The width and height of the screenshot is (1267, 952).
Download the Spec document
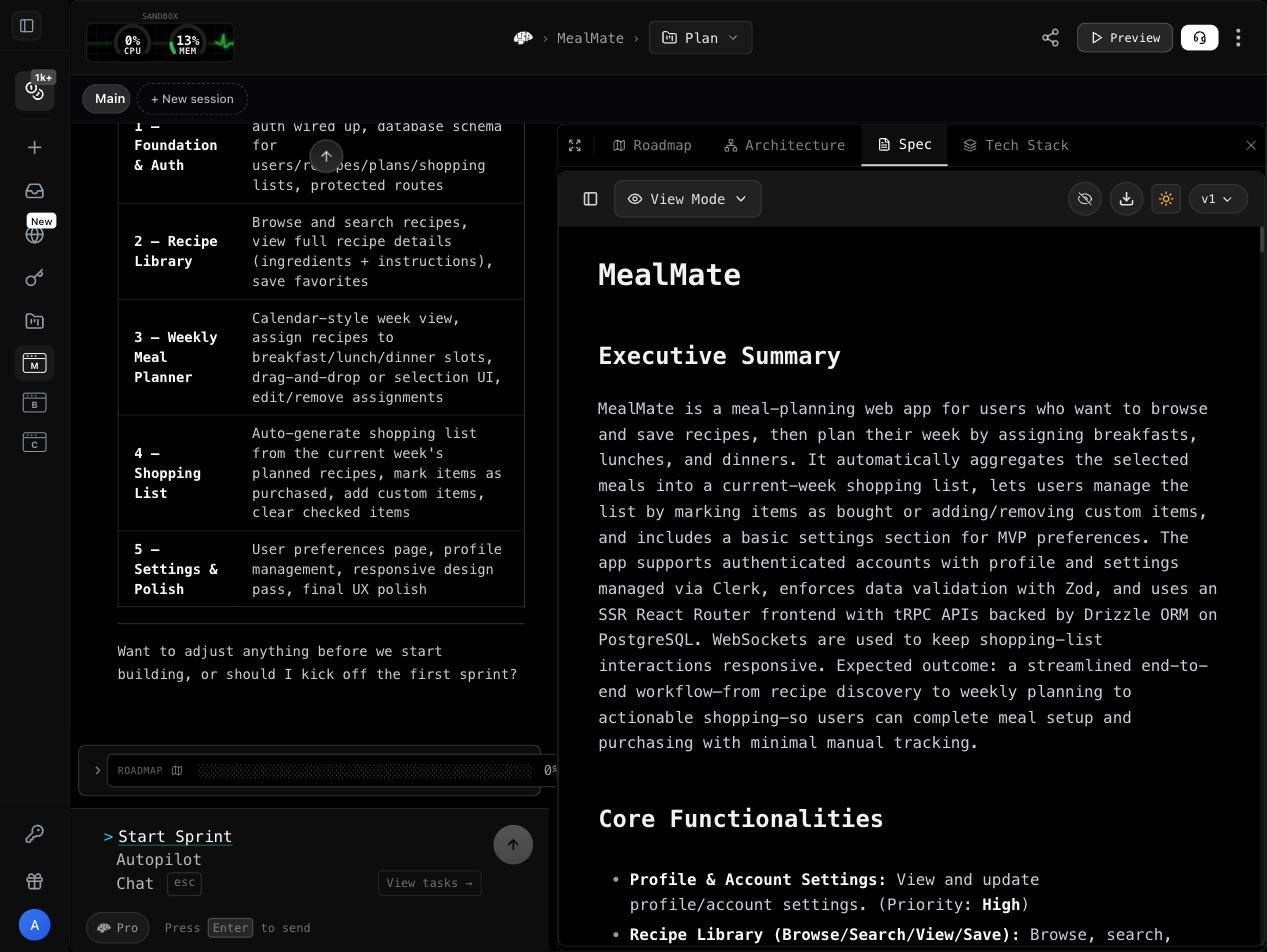pyautogui.click(x=1126, y=199)
